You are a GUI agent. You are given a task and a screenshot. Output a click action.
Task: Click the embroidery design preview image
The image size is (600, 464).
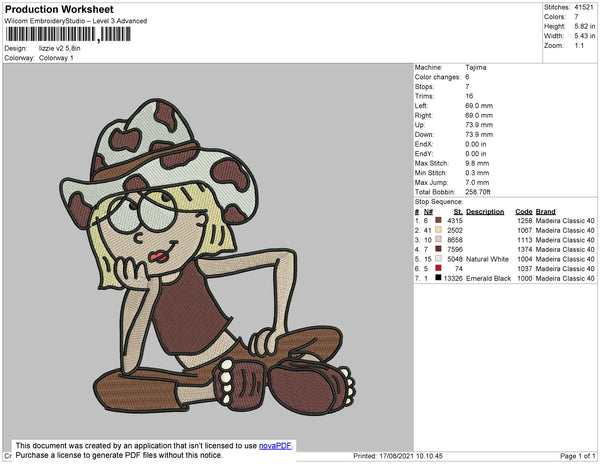(x=208, y=257)
